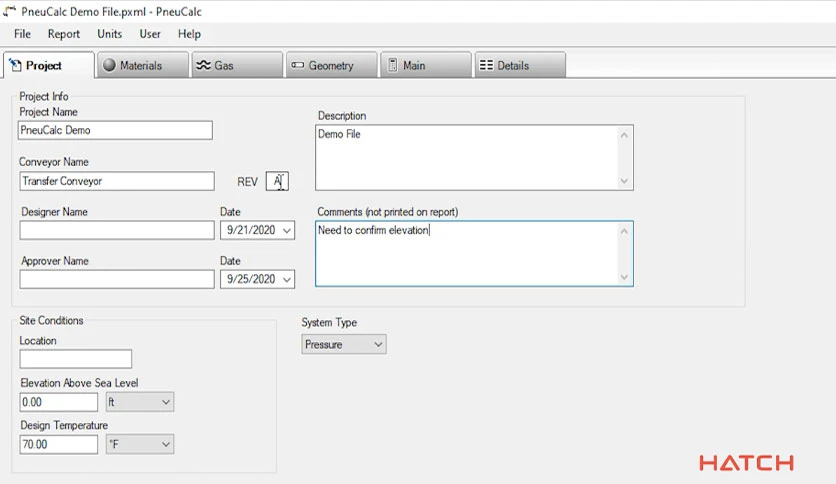Switch to the Gas tab
The image size is (836, 484).
pos(237,65)
